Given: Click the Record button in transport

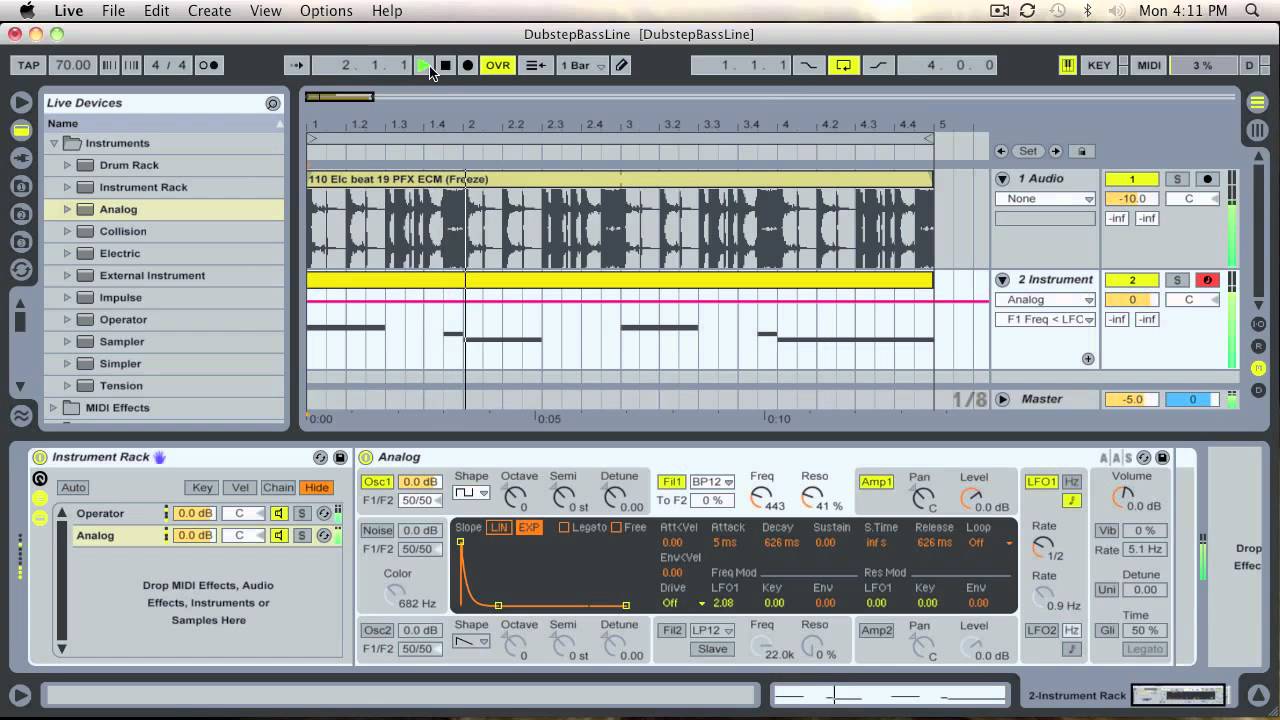Looking at the screenshot, I should [467, 65].
